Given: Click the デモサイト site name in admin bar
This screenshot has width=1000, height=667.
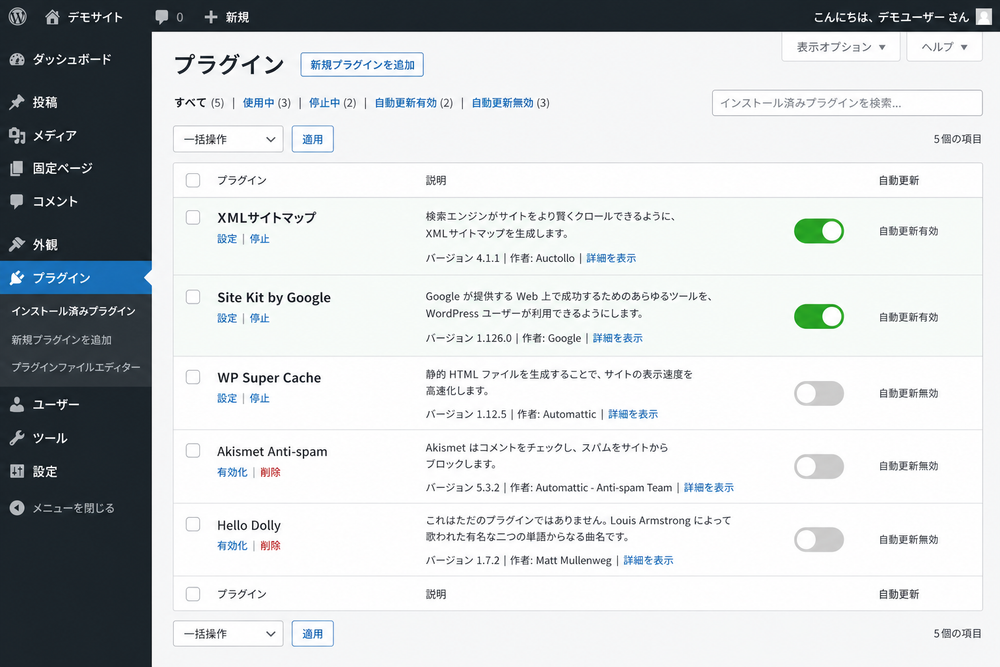Looking at the screenshot, I should tap(95, 17).
